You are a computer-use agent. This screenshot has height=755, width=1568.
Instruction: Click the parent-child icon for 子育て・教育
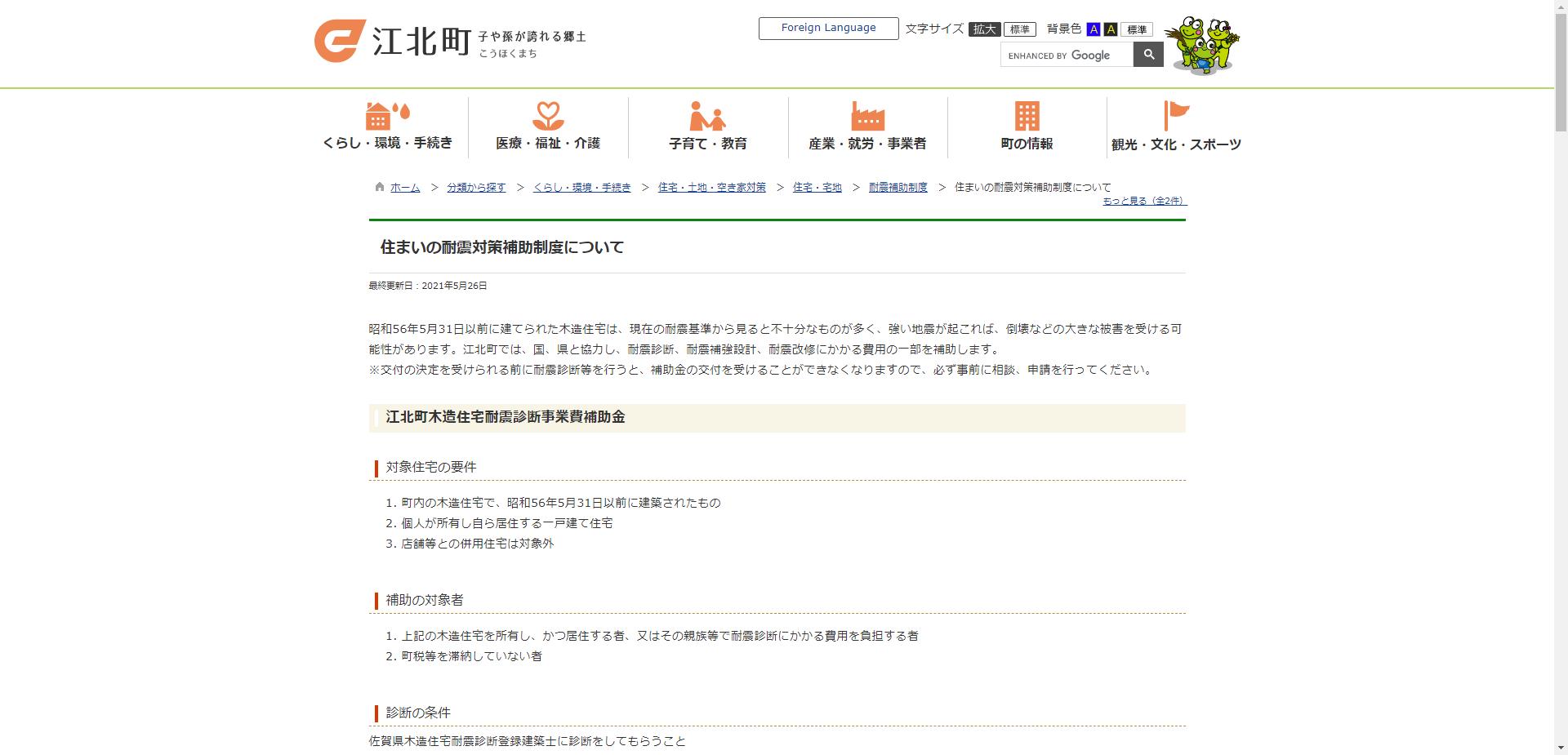pos(706,114)
